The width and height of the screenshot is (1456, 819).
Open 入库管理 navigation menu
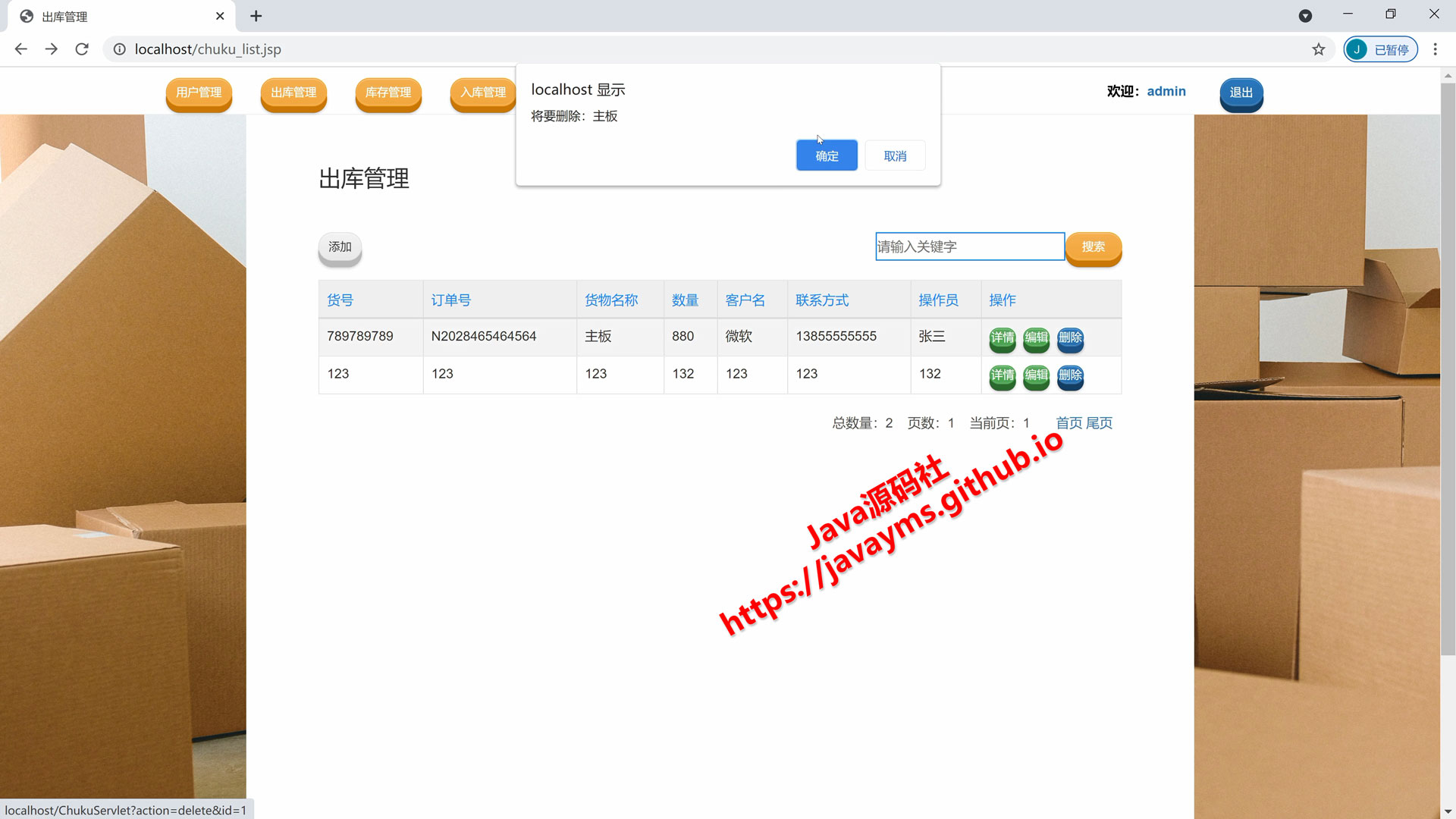(x=483, y=93)
